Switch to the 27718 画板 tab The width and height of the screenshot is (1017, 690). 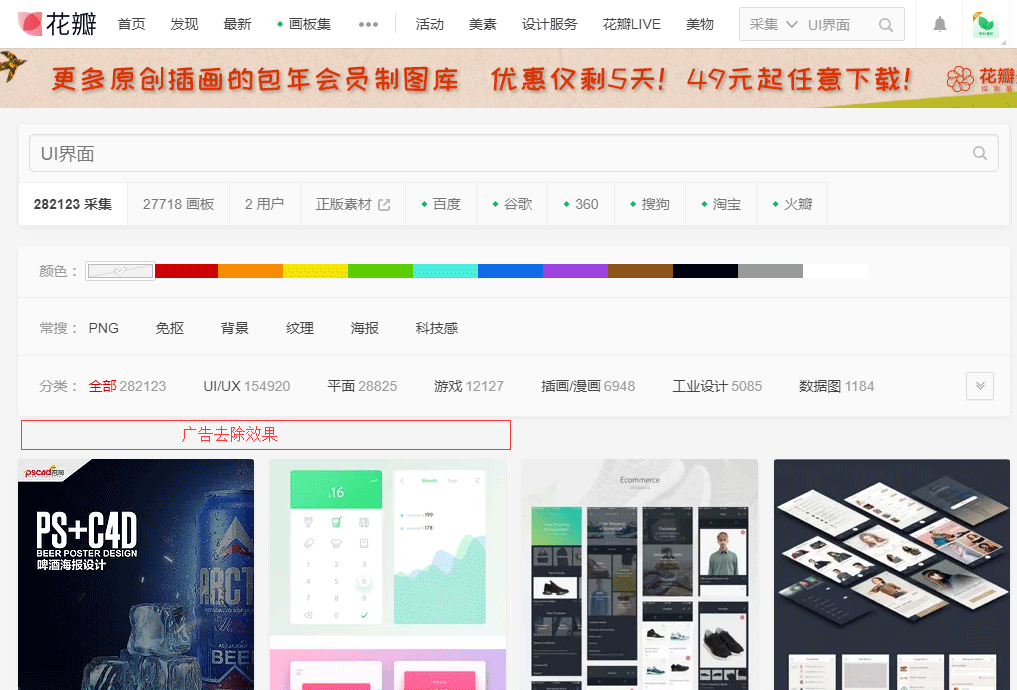[178, 204]
